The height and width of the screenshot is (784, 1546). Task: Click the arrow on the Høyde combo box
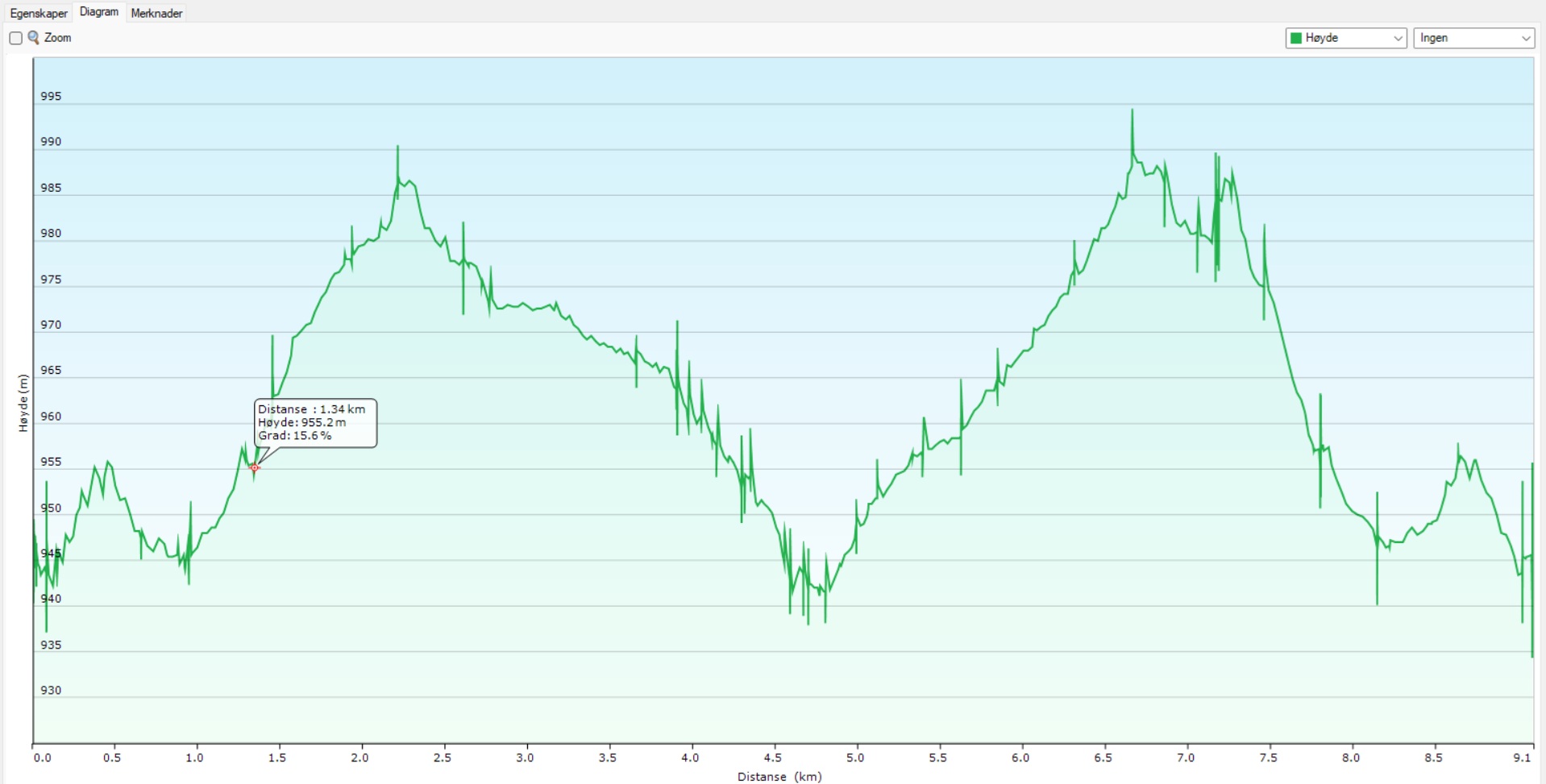1398,38
